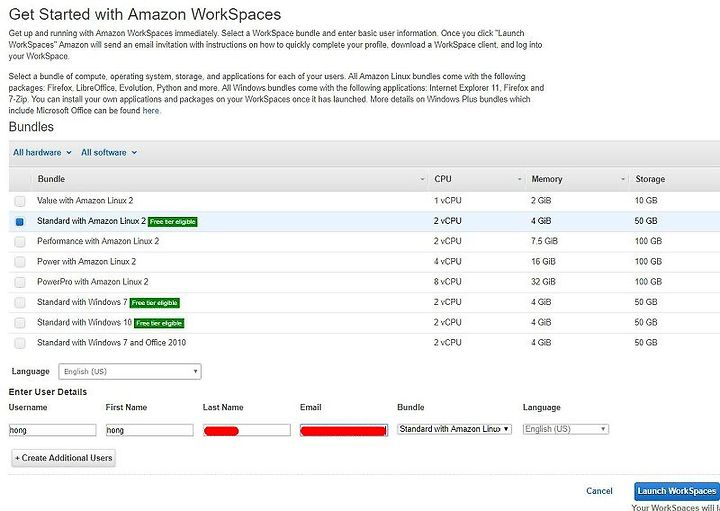Click the Username input field
This screenshot has height=511, width=720.
tap(52, 430)
